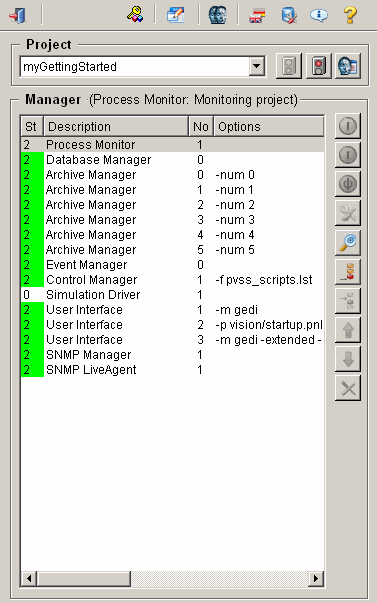Click the faces icon beside project selector
377x603 pixels.
(348, 66)
